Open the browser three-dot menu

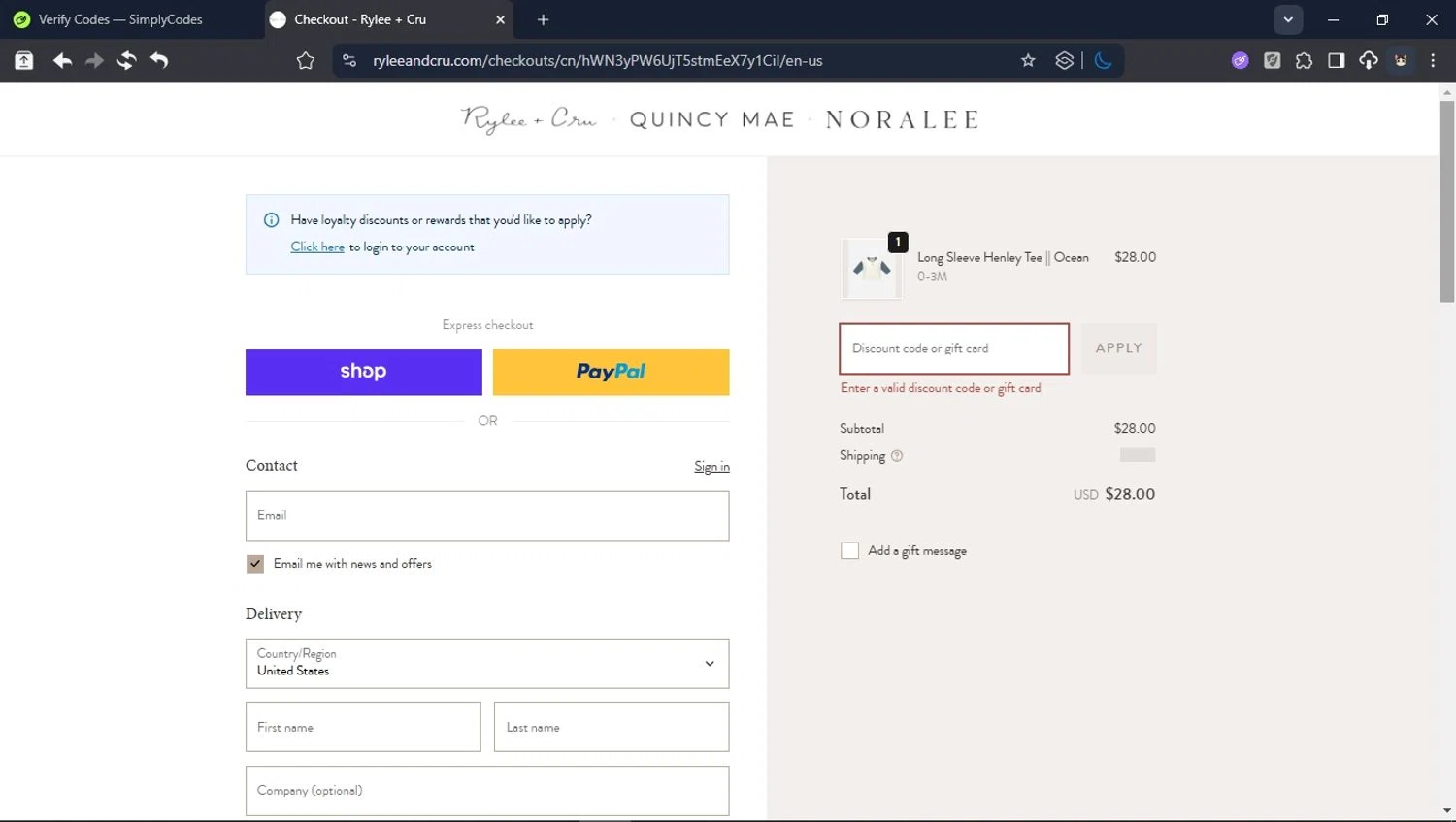[1433, 61]
